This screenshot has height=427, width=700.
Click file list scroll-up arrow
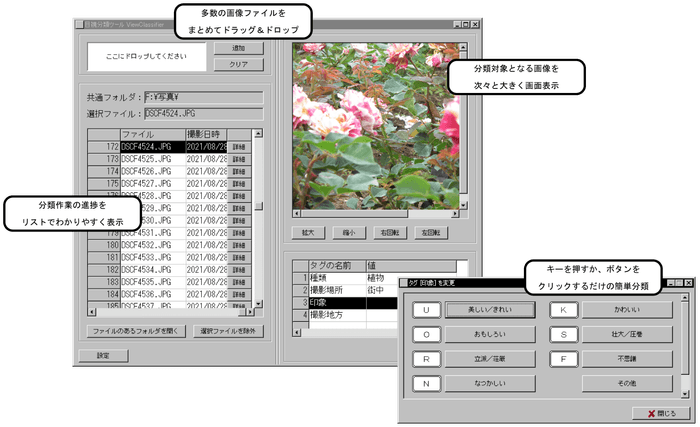[258, 134]
